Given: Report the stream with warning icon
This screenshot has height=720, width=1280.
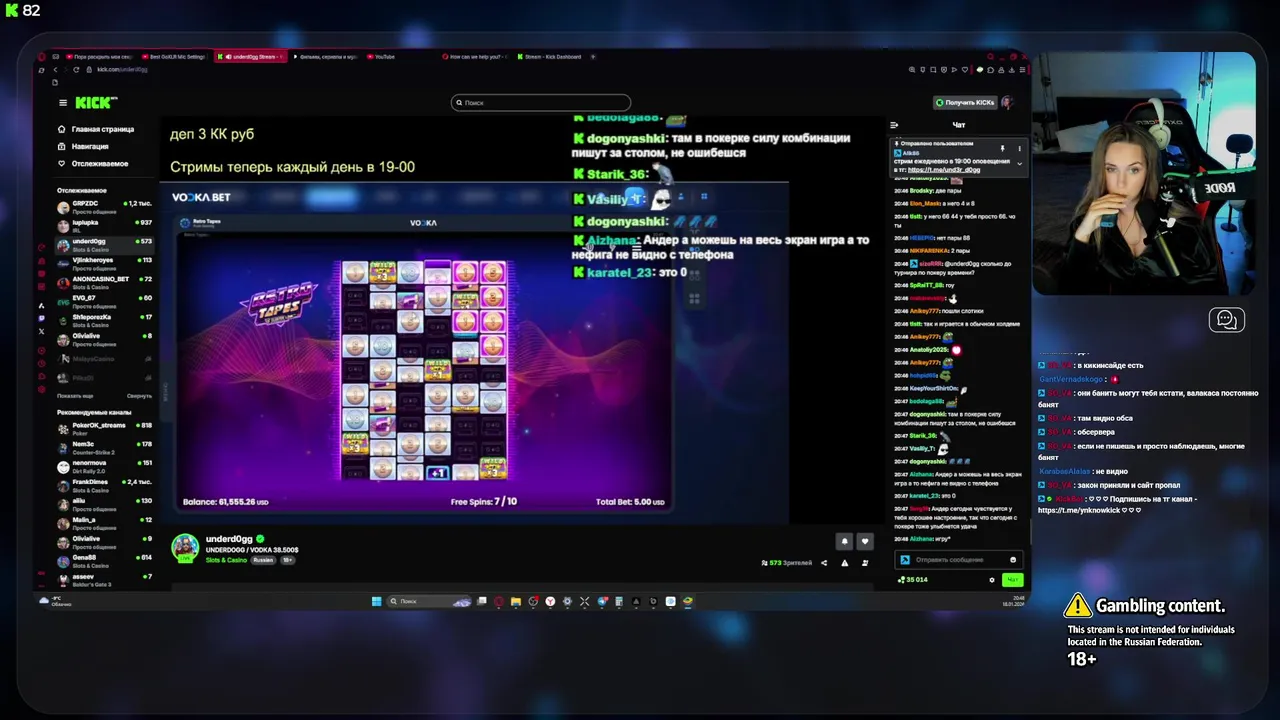Looking at the screenshot, I should pyautogui.click(x=844, y=563).
